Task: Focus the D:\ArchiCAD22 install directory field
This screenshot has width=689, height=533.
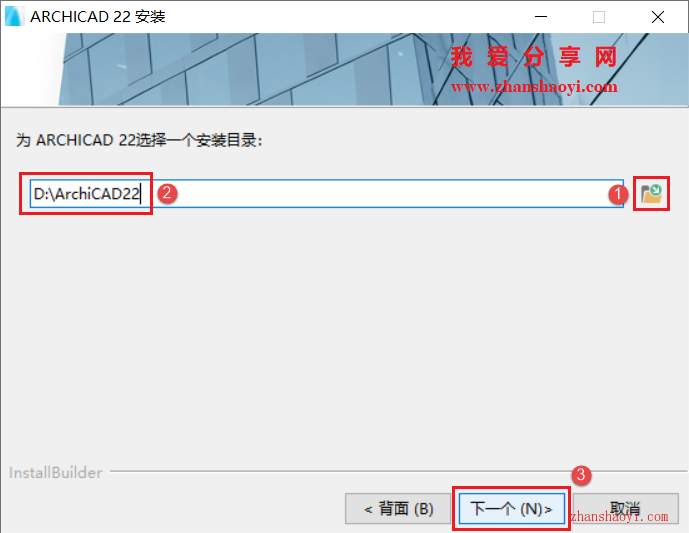Action: 326,193
